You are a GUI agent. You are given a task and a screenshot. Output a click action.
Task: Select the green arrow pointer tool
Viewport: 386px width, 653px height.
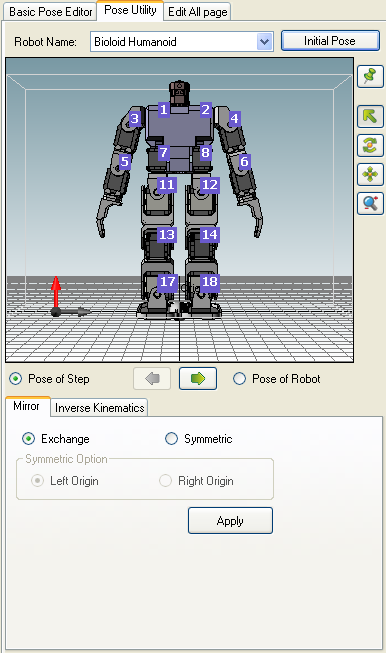(x=370, y=116)
